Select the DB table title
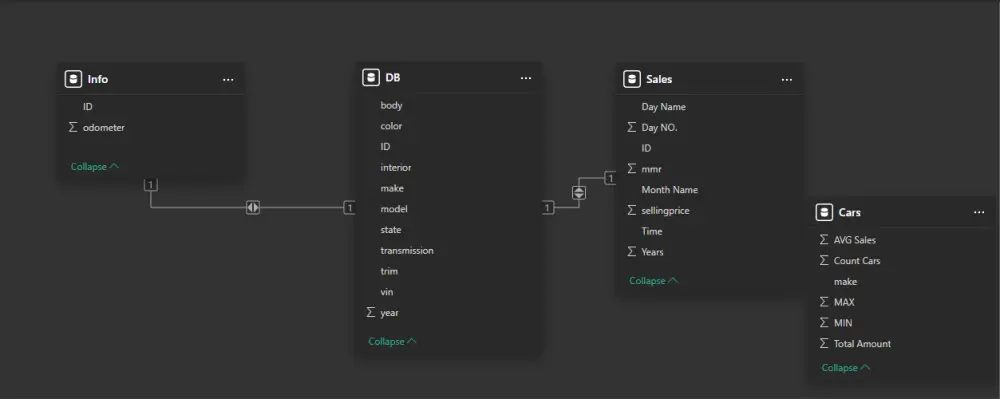The image size is (1000, 399). 393,78
